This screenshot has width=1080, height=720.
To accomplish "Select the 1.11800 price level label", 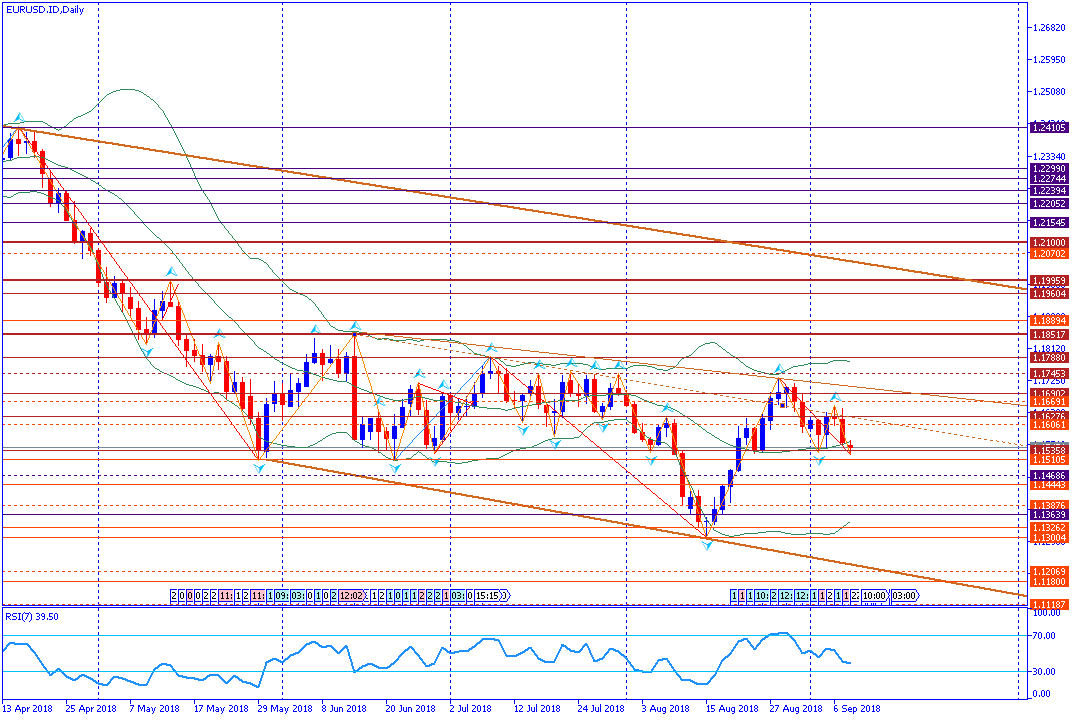I will click(1049, 582).
